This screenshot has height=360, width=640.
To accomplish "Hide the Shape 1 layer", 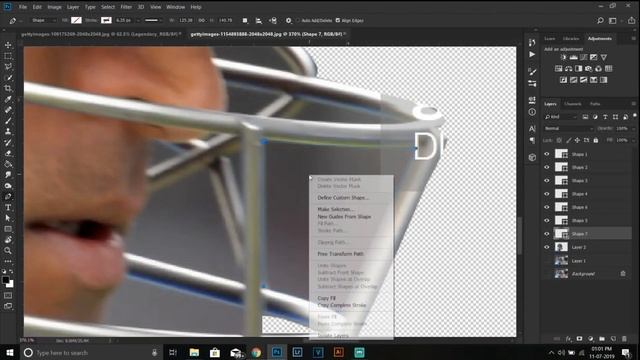I will click(547, 154).
